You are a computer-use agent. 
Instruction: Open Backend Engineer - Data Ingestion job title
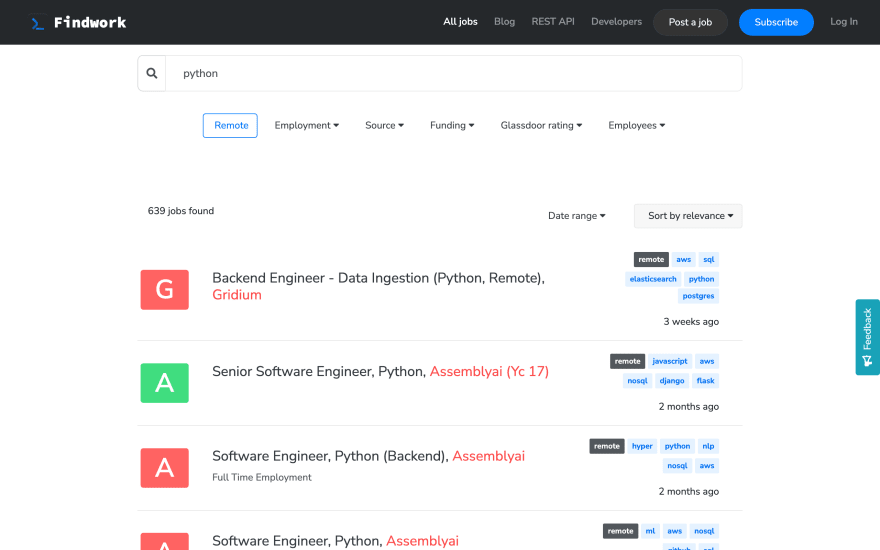pos(378,278)
